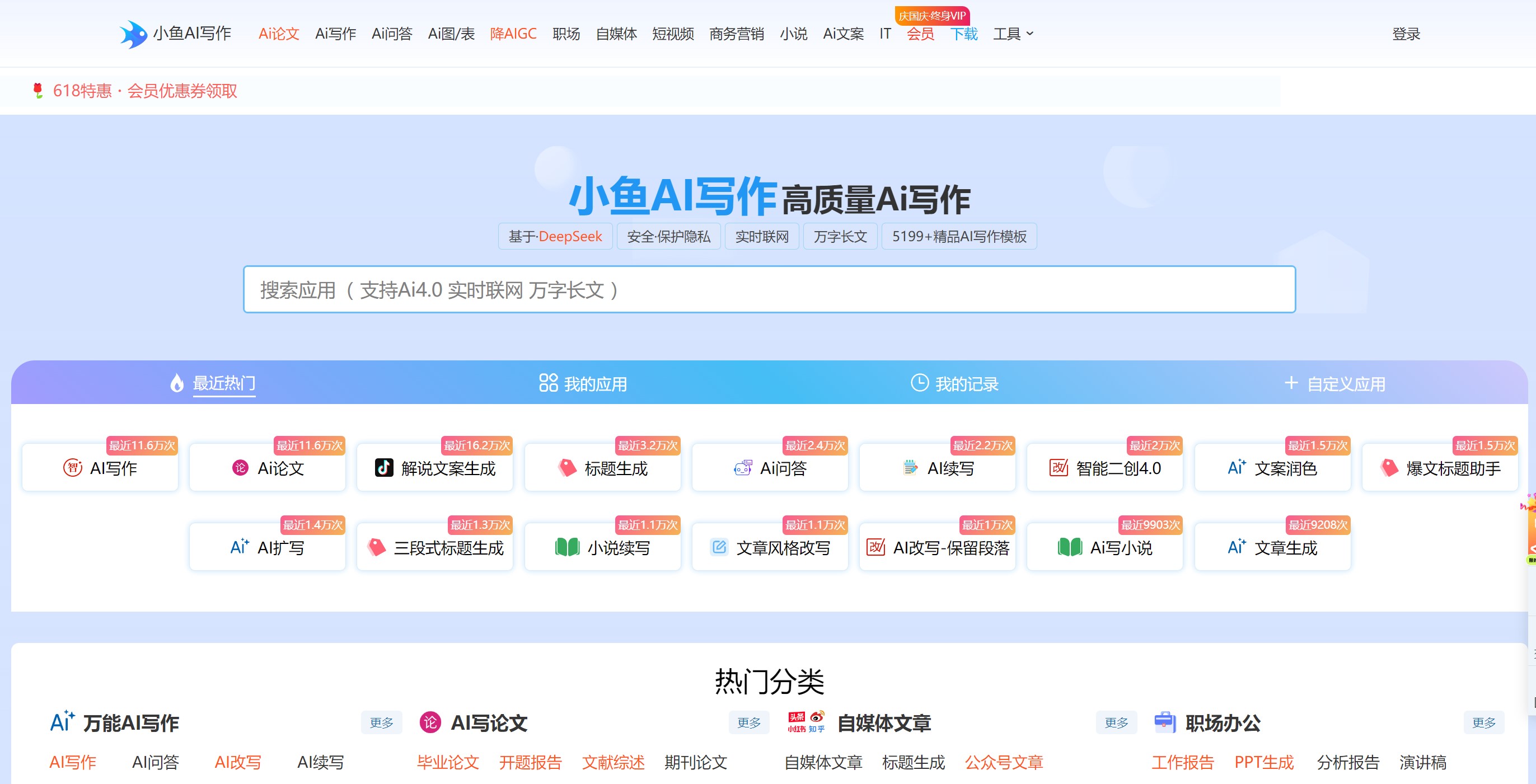Viewport: 1536px width, 784px height.
Task: Switch to the 我的记录 tab
Action: tap(954, 383)
